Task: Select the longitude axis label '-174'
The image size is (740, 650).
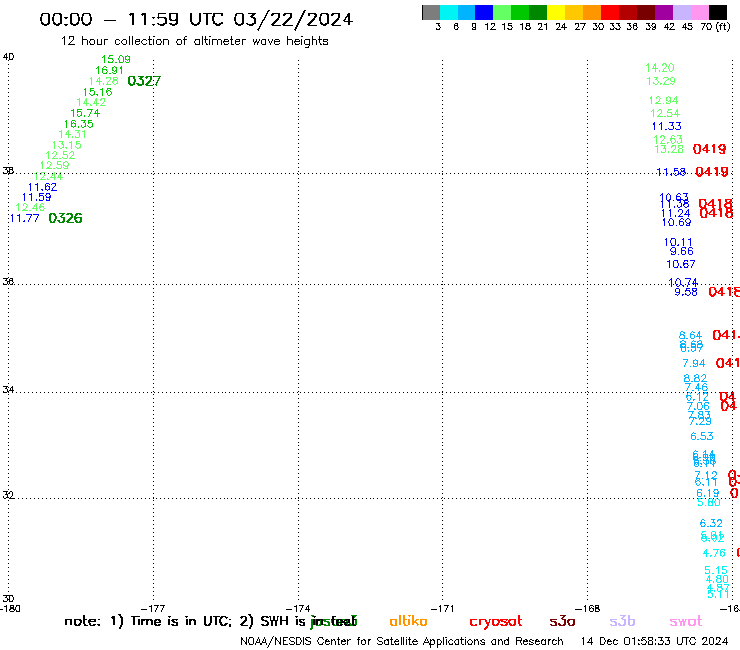Action: coord(298,609)
